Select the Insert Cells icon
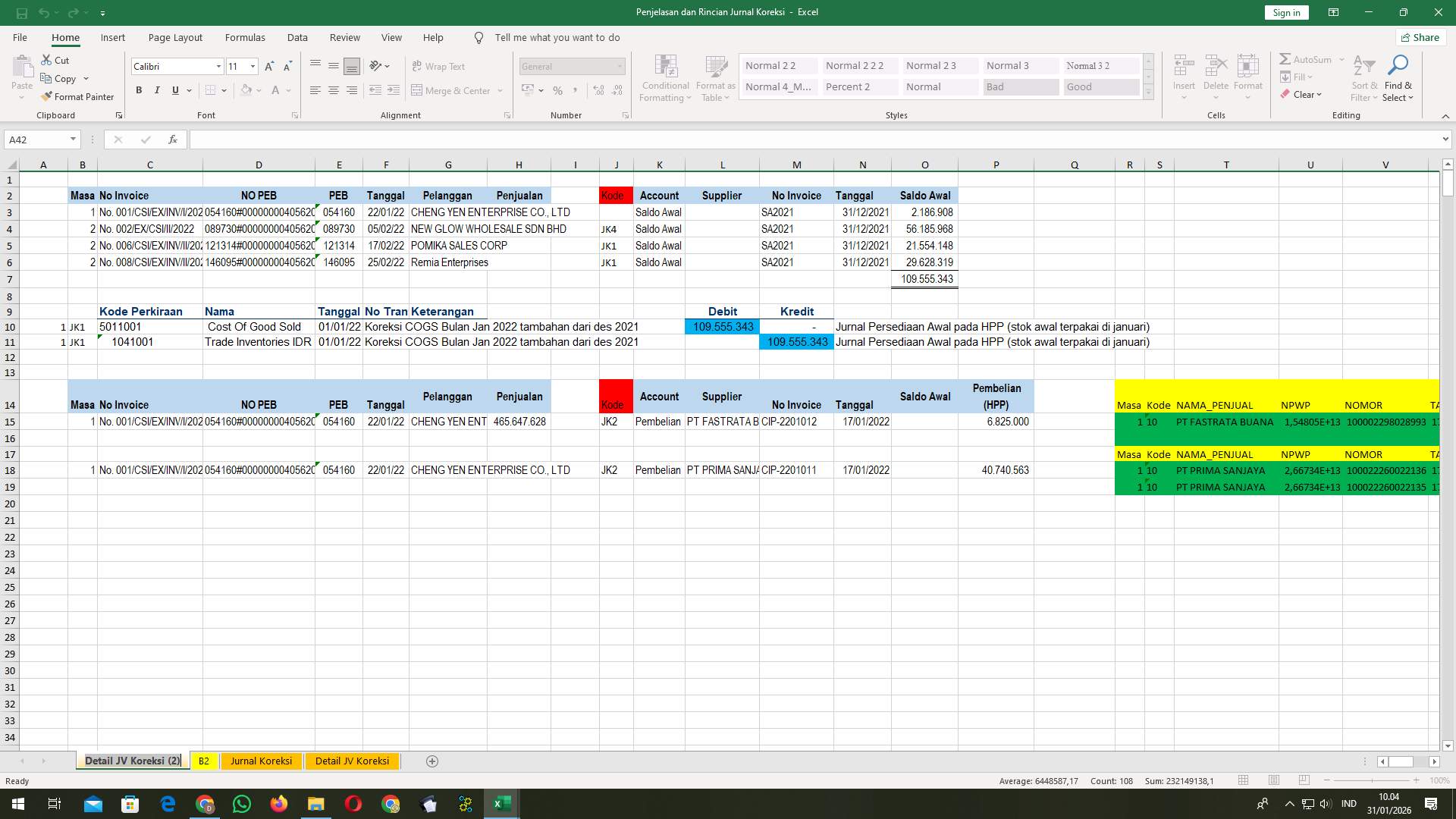 tap(1183, 72)
